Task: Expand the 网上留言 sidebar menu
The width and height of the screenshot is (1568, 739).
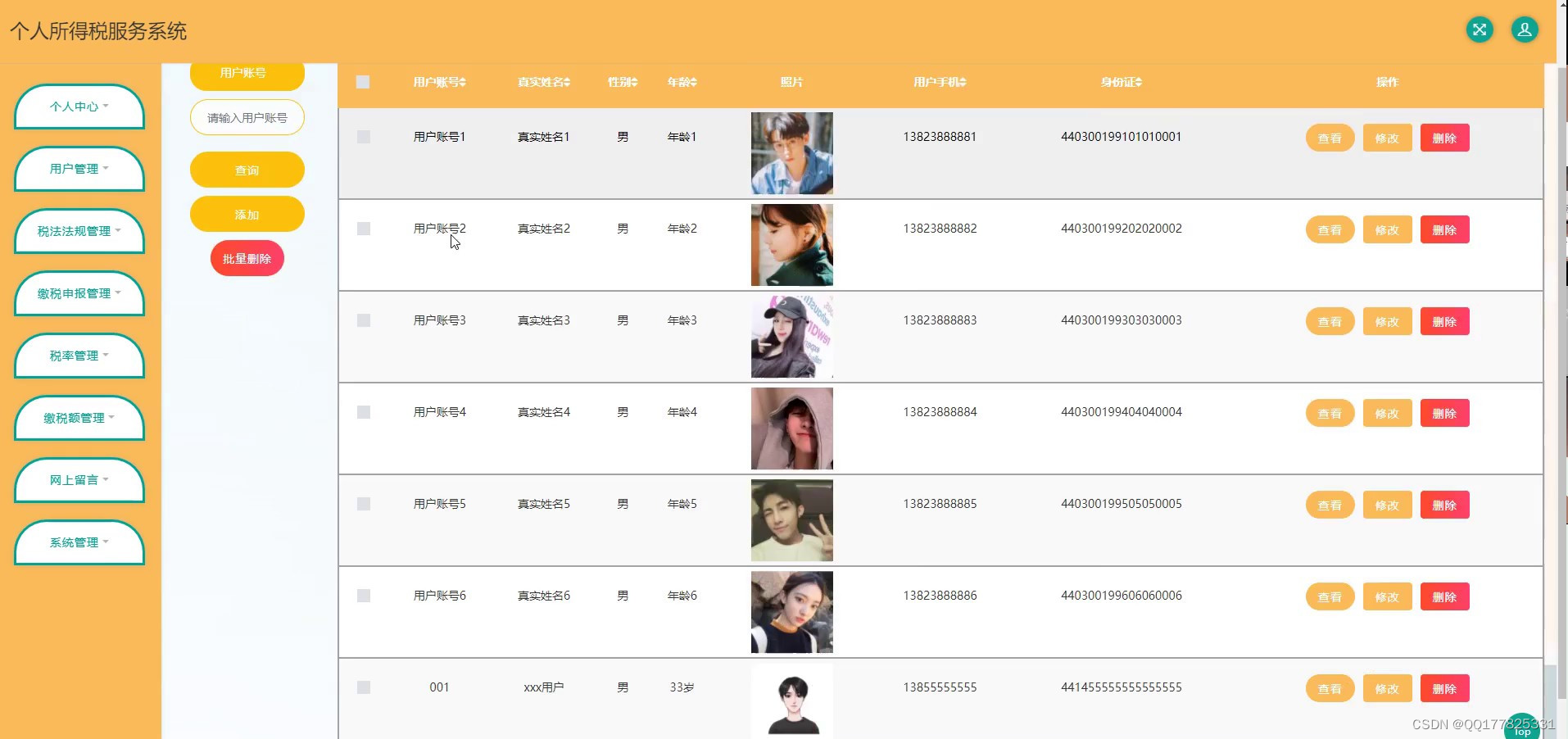Action: coord(79,480)
